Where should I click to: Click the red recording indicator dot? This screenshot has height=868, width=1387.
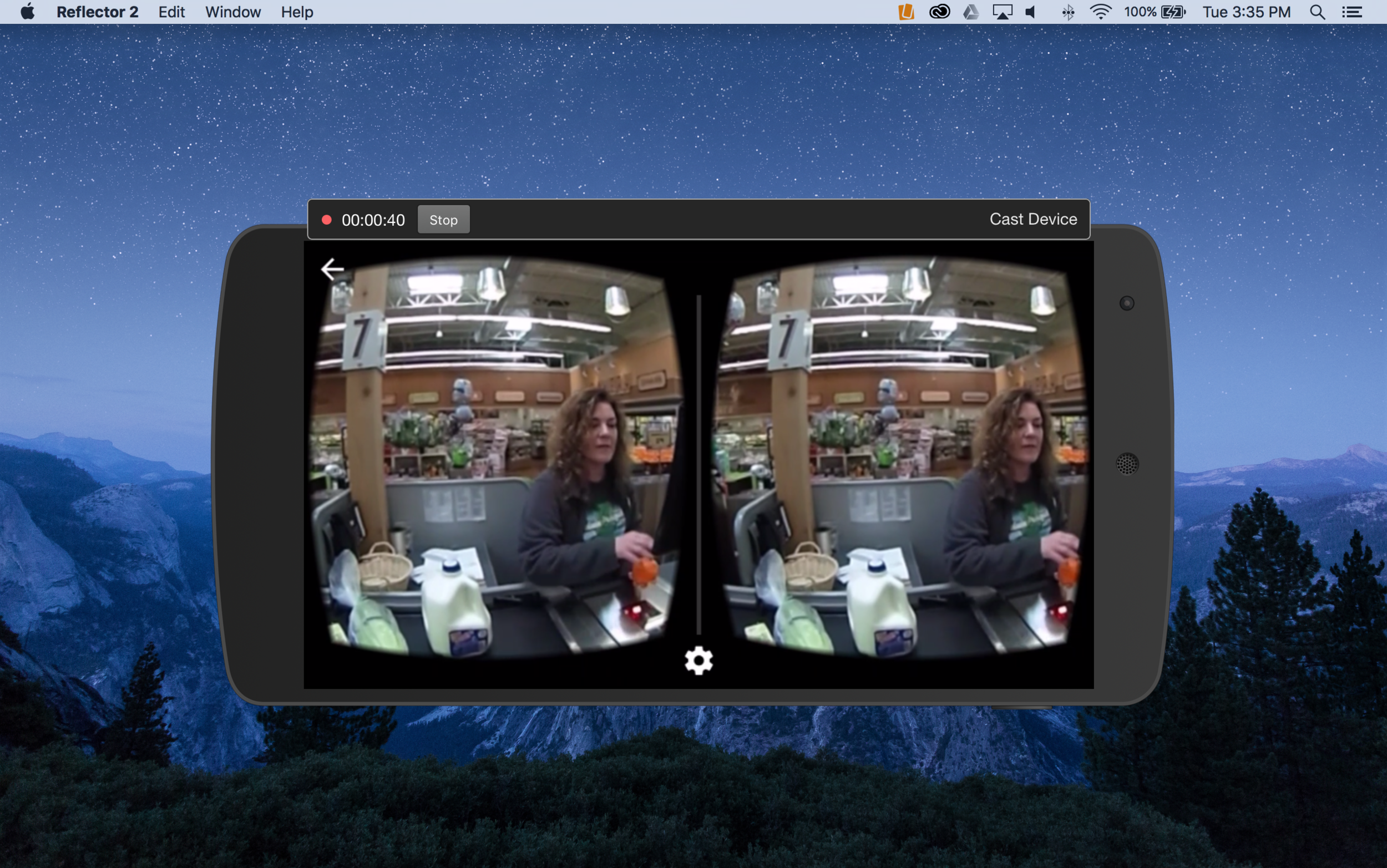point(327,219)
